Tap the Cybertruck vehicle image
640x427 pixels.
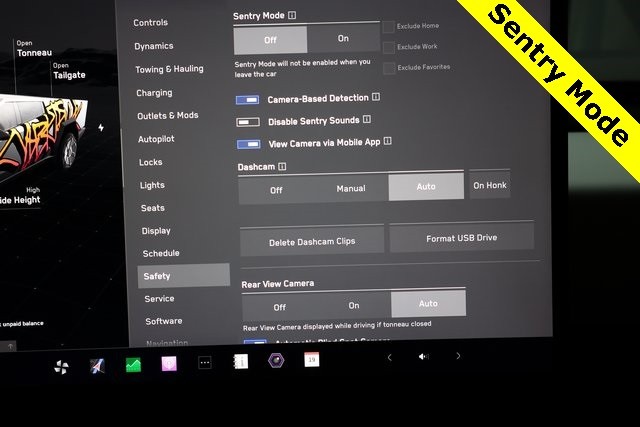coord(43,135)
